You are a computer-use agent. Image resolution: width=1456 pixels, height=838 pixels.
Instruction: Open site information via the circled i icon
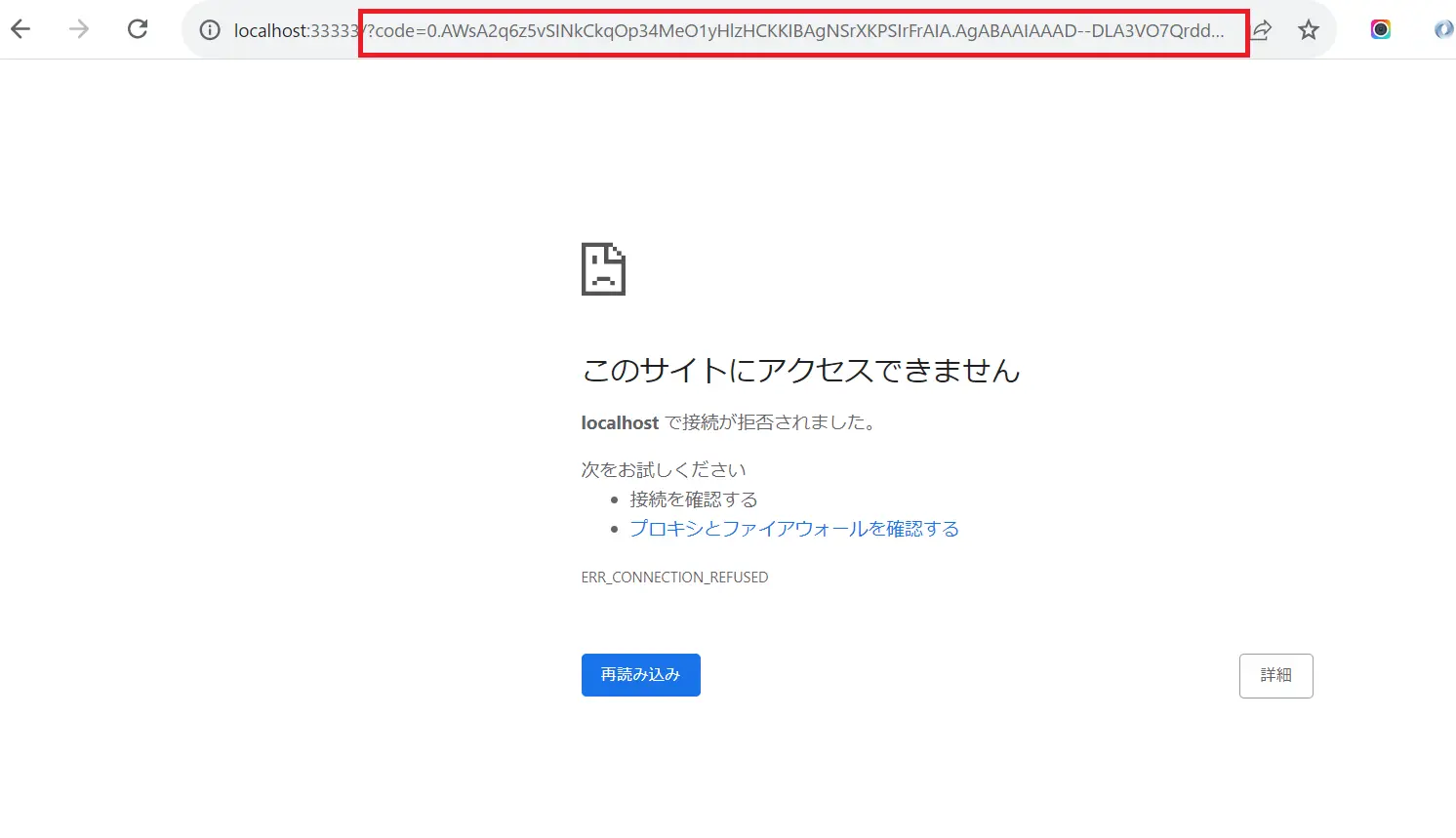[210, 30]
